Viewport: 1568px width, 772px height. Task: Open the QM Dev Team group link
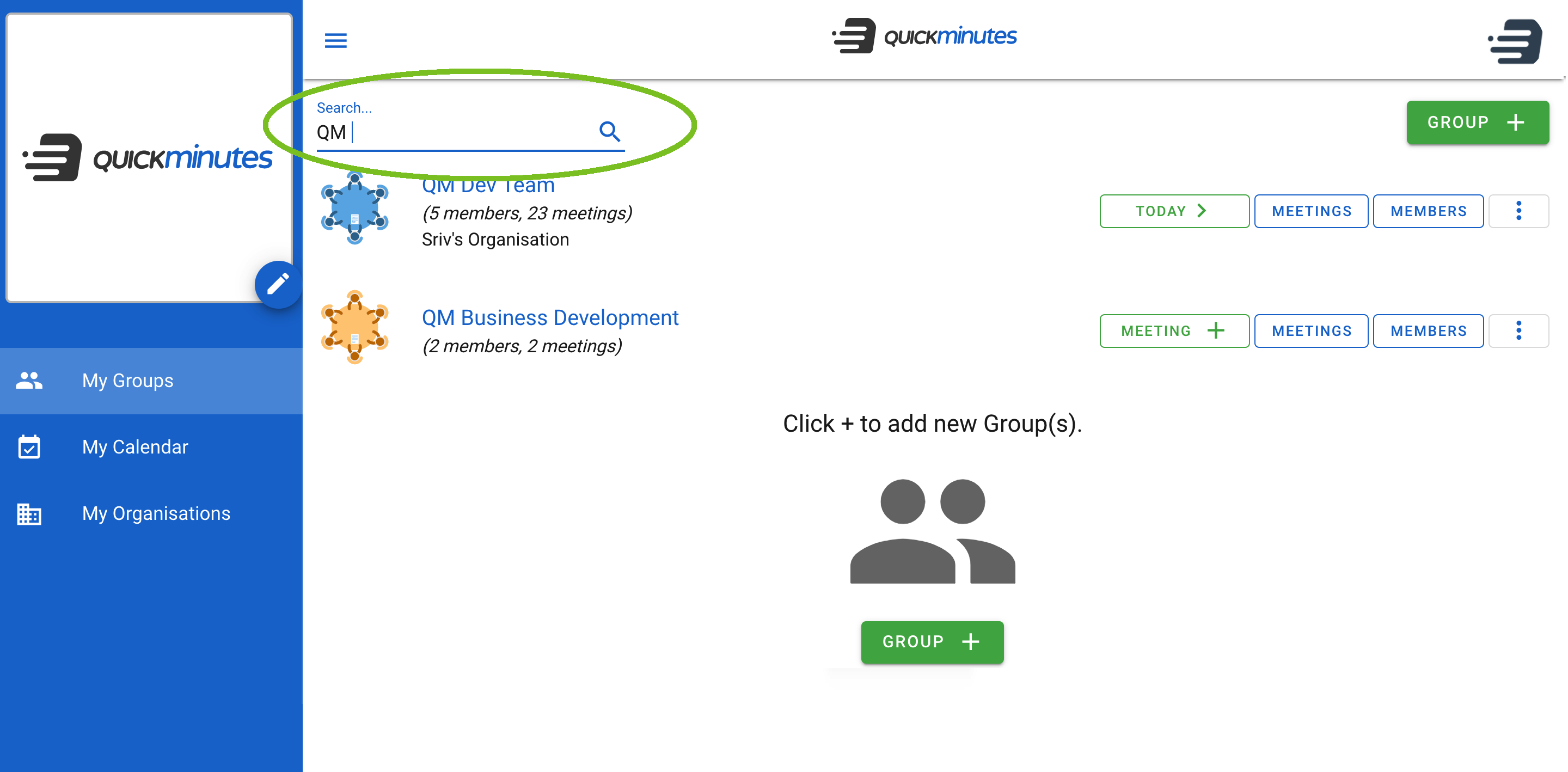point(488,186)
